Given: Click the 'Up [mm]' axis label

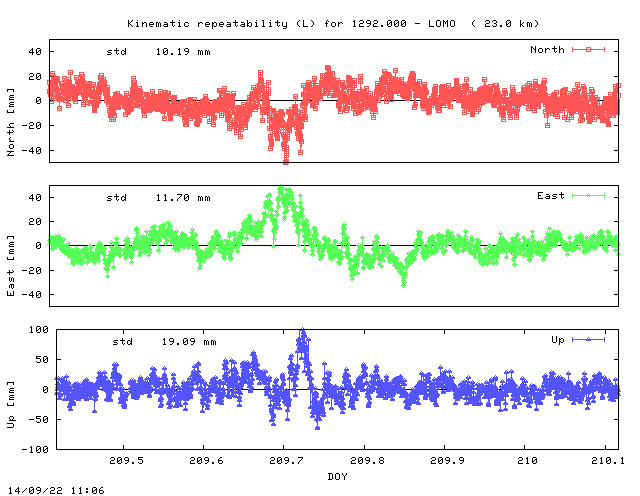Looking at the screenshot, I should coord(11,405).
